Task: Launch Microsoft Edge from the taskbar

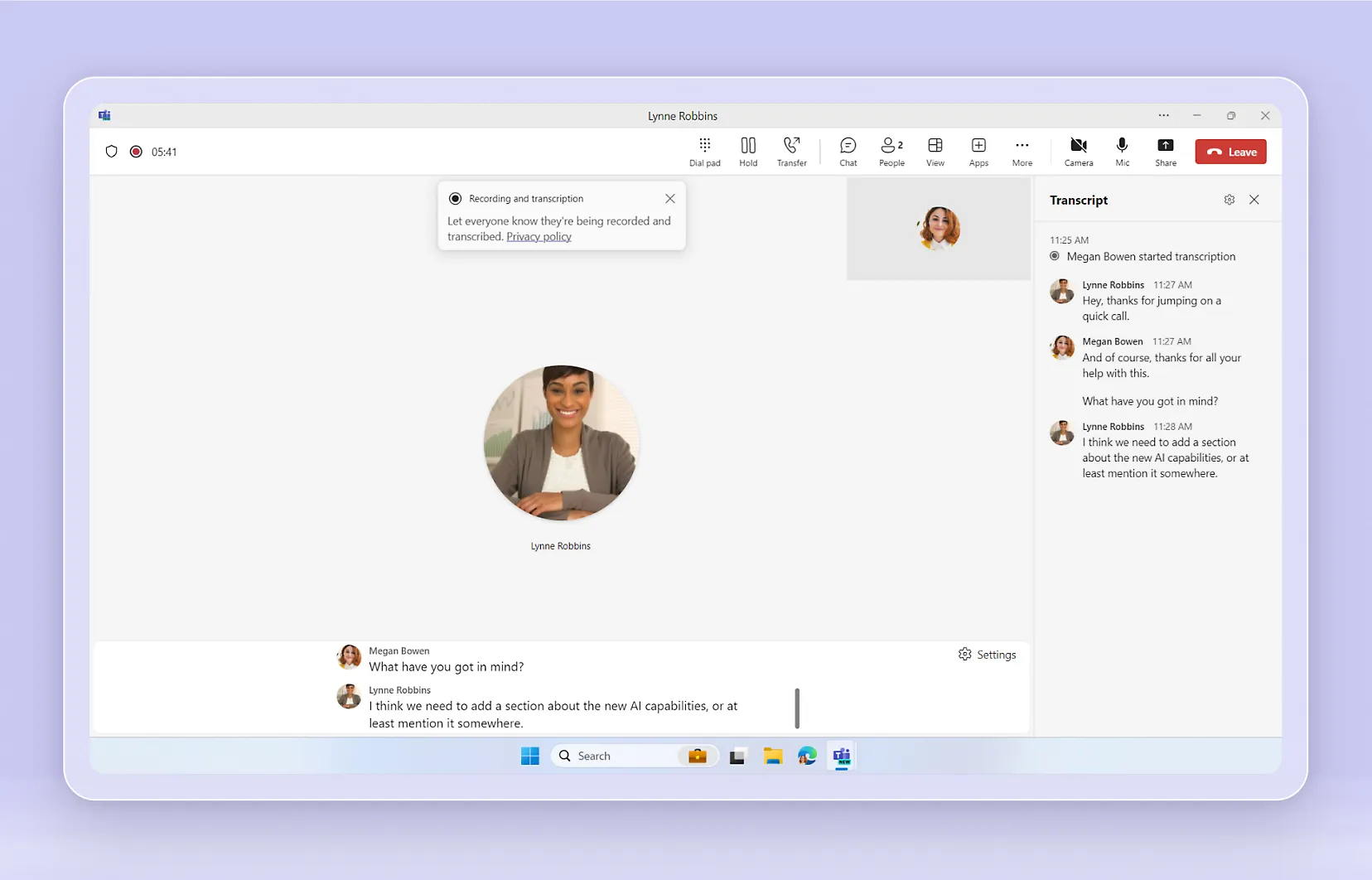Action: 807,756
